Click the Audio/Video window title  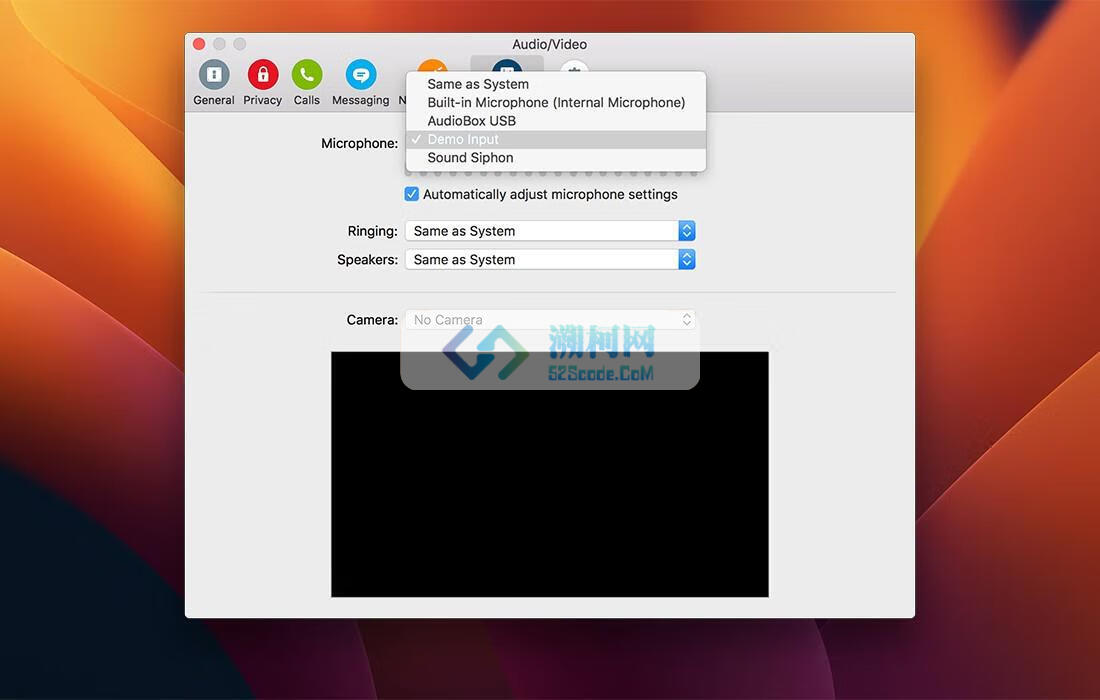(x=549, y=44)
